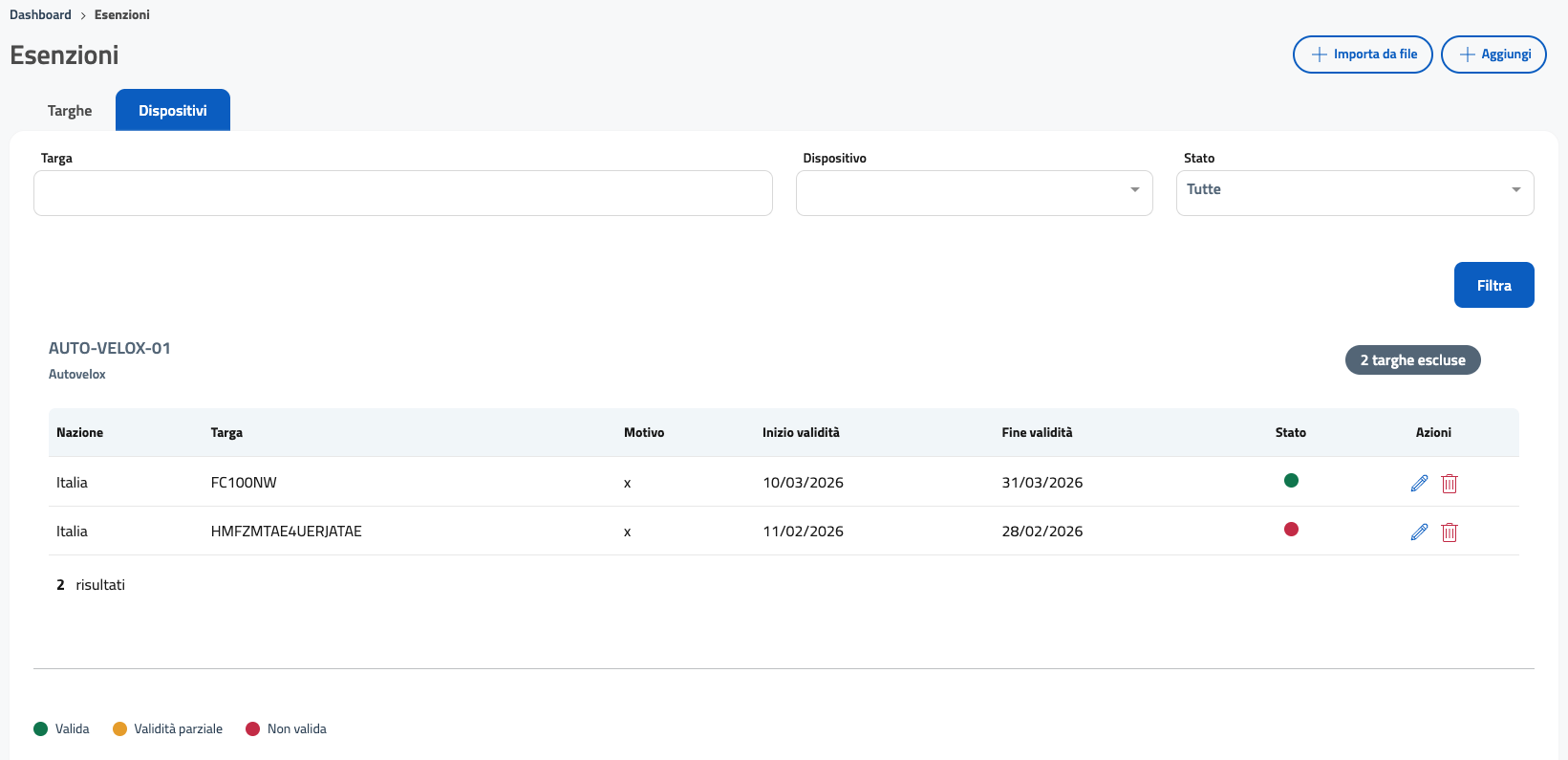
Task: Delete the FC100NW exemption row
Action: point(1449,483)
